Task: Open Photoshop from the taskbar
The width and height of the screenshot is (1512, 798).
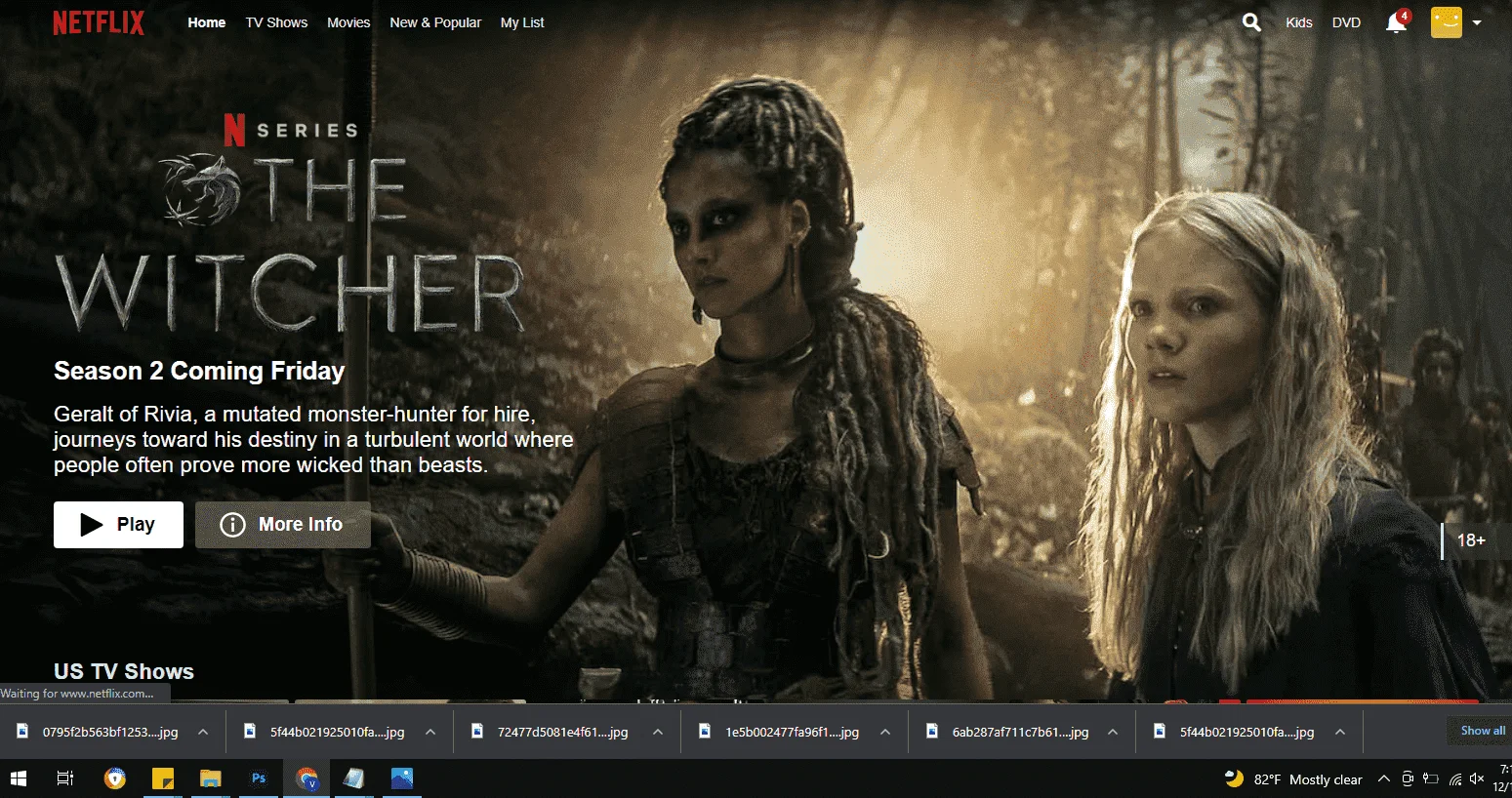Action: tap(259, 778)
